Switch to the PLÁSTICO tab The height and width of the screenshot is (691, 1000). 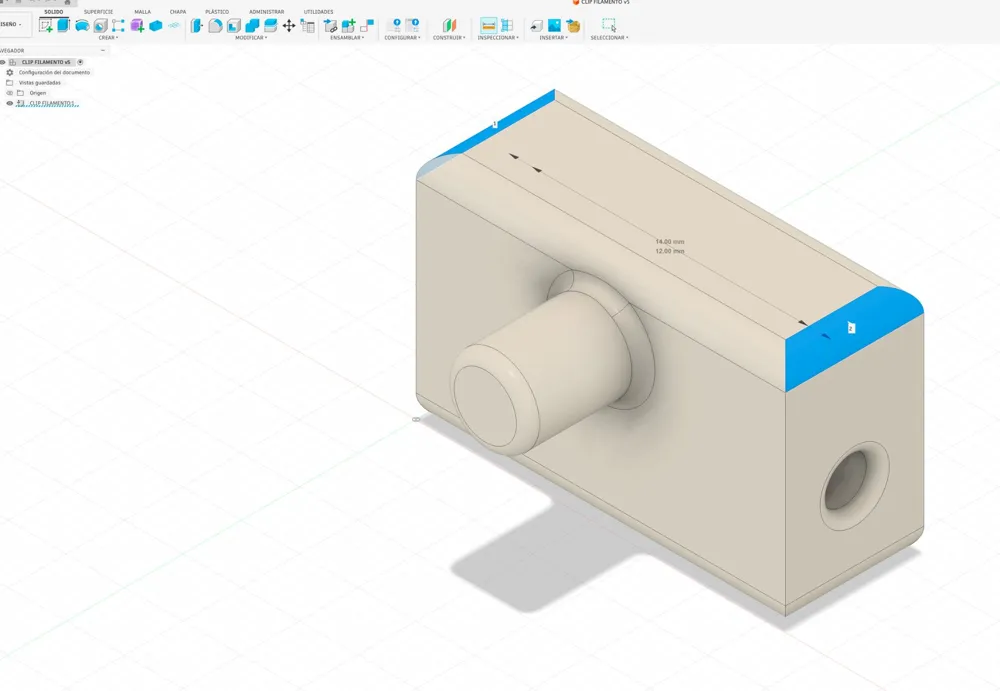(x=217, y=11)
